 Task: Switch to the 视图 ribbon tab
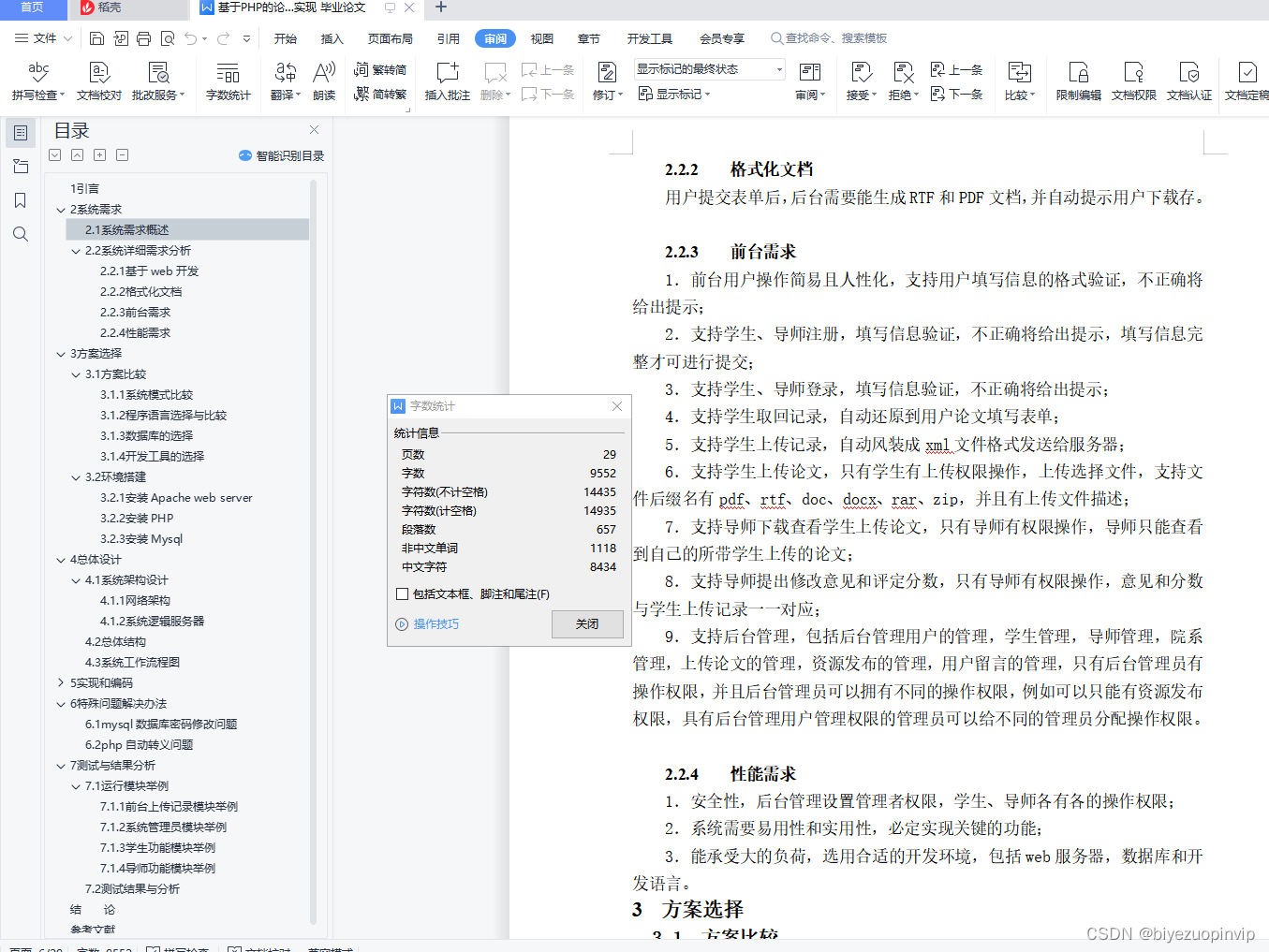point(542,38)
